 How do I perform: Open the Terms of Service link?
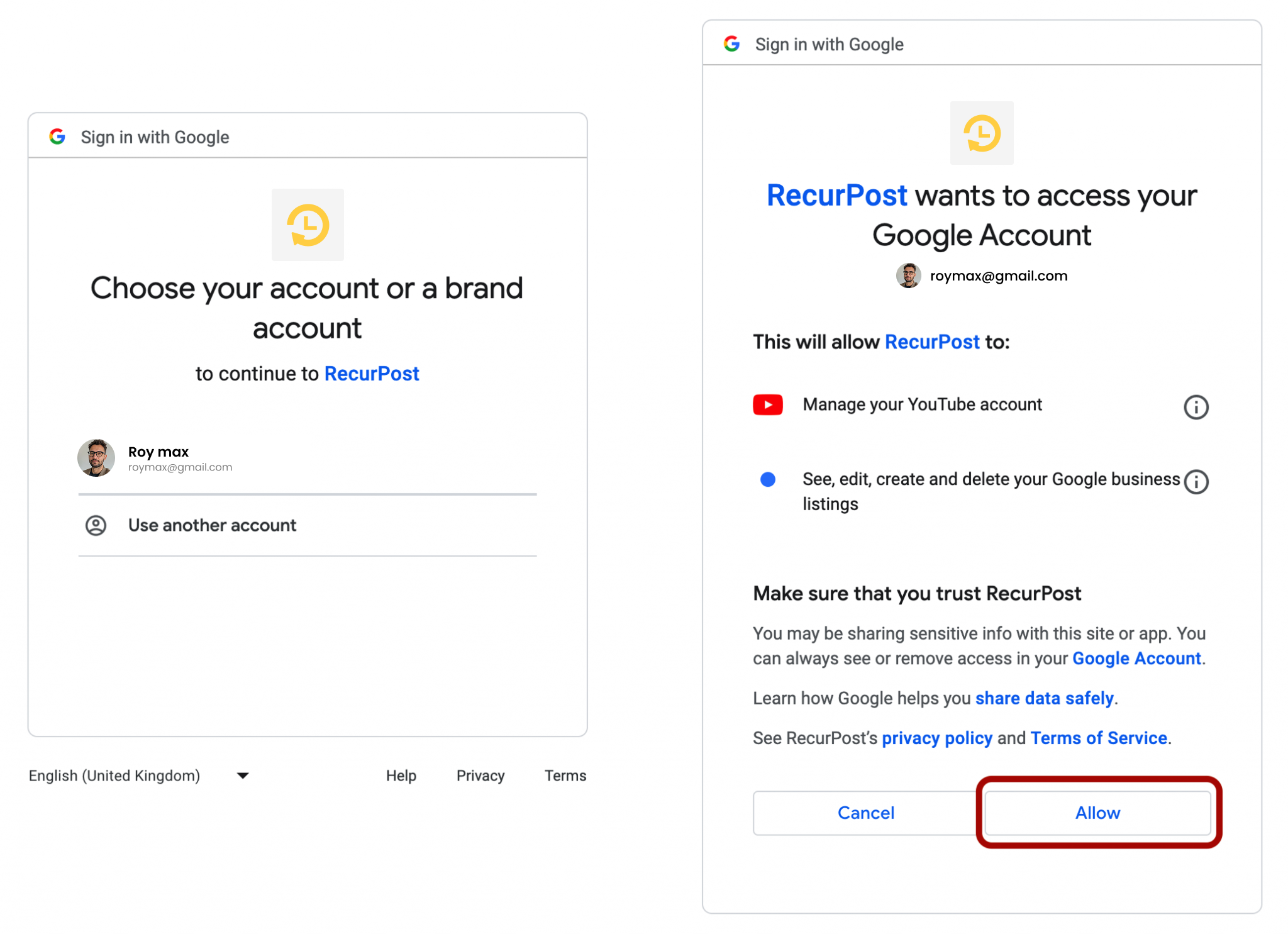tap(1099, 738)
